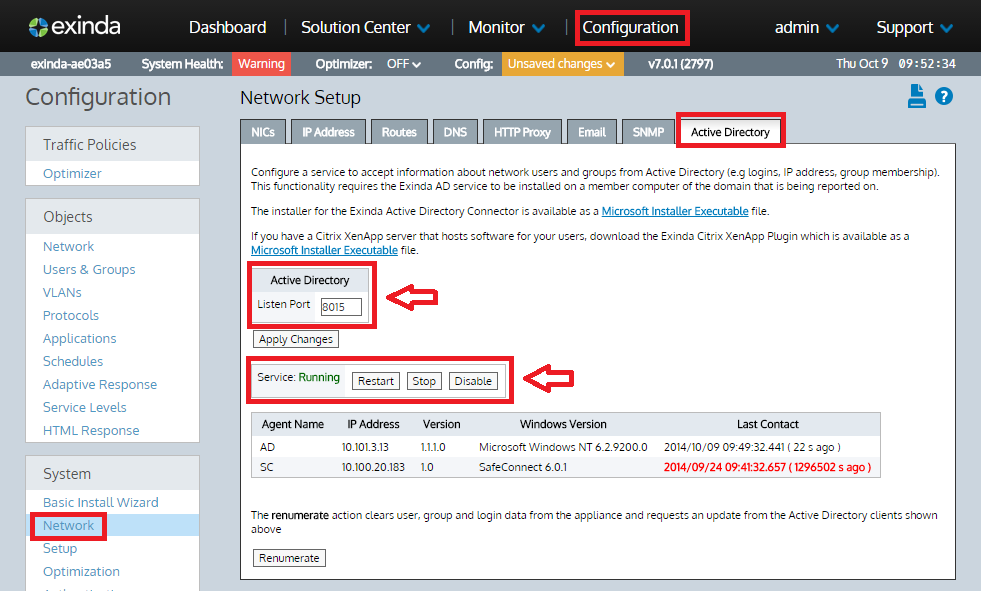The image size is (981, 591).
Task: Expand the Solution Center menu
Action: (365, 28)
